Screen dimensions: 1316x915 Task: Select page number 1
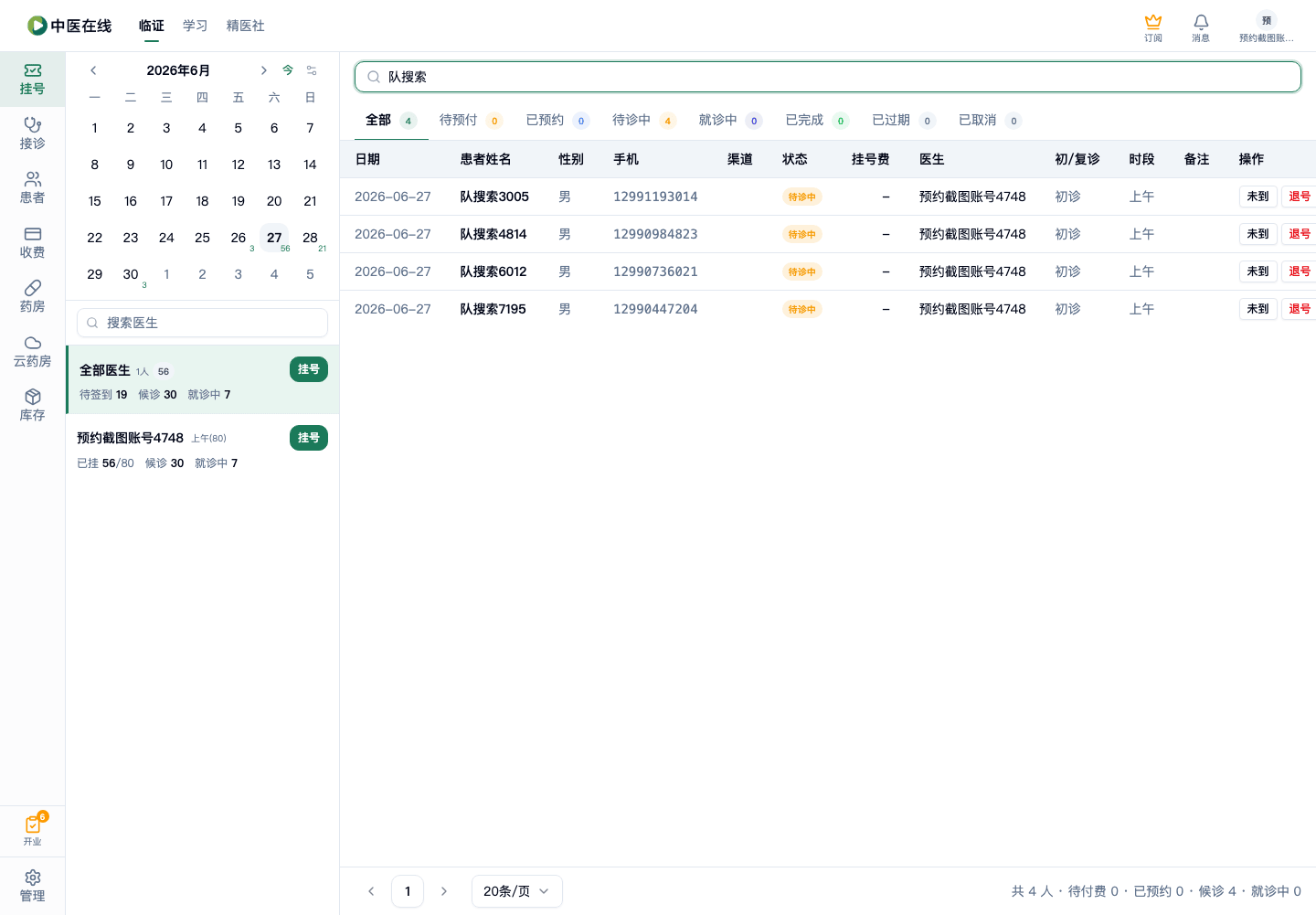(408, 891)
